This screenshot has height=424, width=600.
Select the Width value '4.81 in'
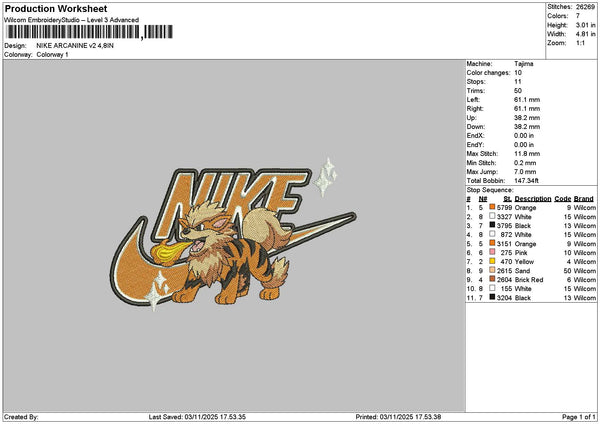(x=585, y=34)
